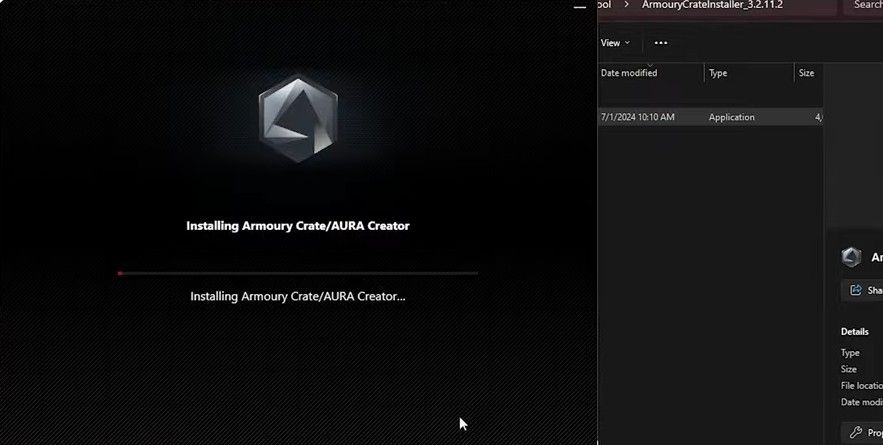The width and height of the screenshot is (883, 445).
Task: Open the See more (three dots) menu in File Explorer
Action: (x=661, y=43)
